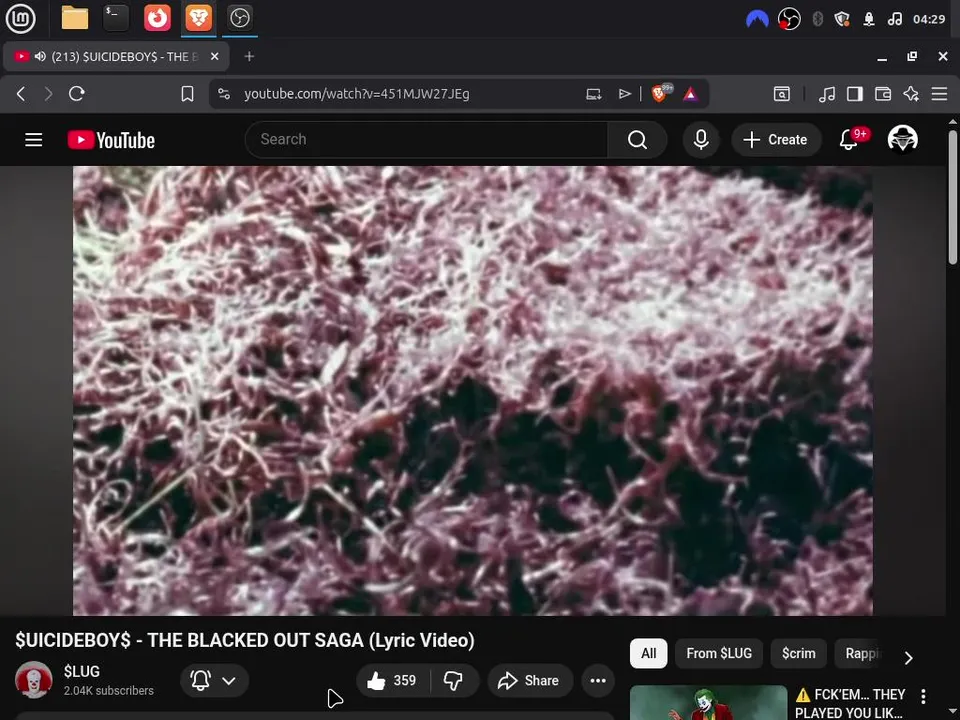
Task: Select the $UICIDEBOY$ YouTube browser tab
Action: [x=116, y=56]
